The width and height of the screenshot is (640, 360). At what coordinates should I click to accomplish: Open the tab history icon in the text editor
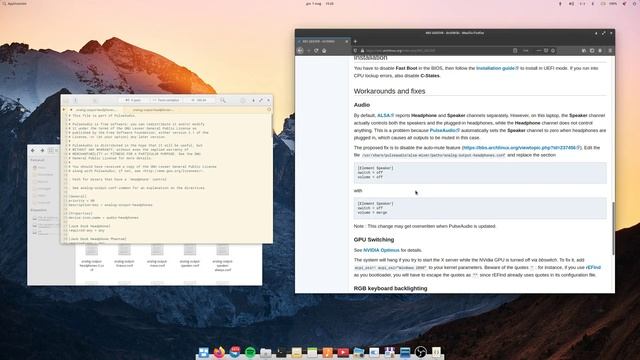269,109
